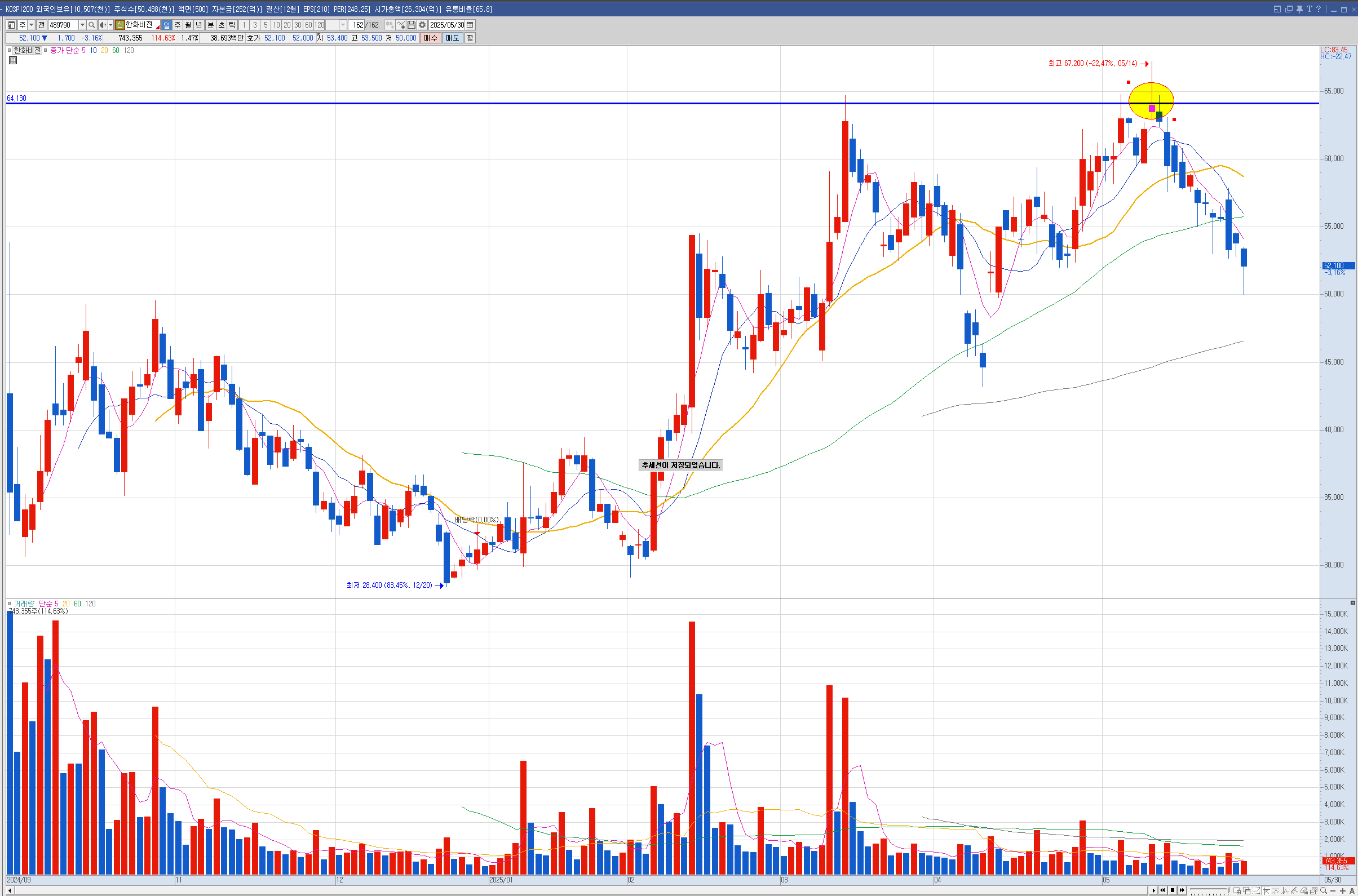Viewport: 1358px width, 896px height.
Task: Toggle the weekly (주) period button
Action: pos(177,25)
